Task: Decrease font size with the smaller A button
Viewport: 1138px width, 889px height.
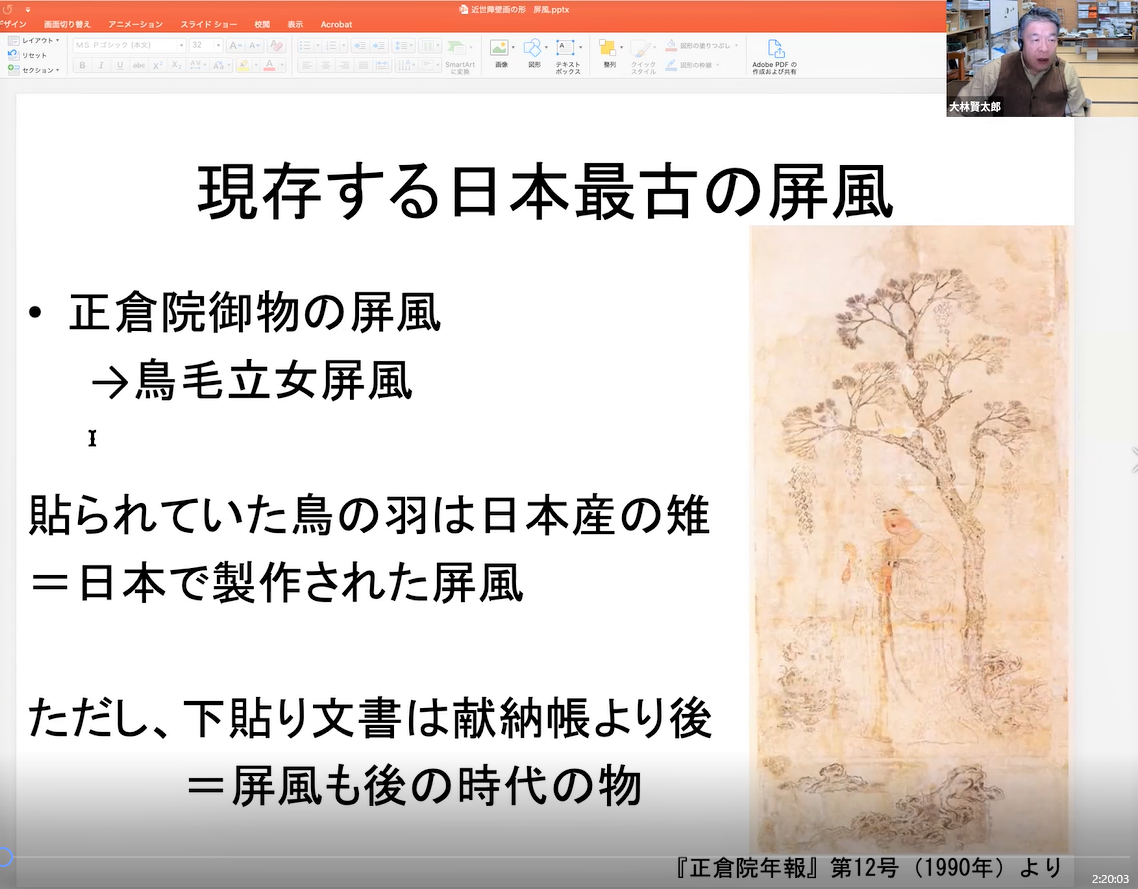Action: coord(255,45)
